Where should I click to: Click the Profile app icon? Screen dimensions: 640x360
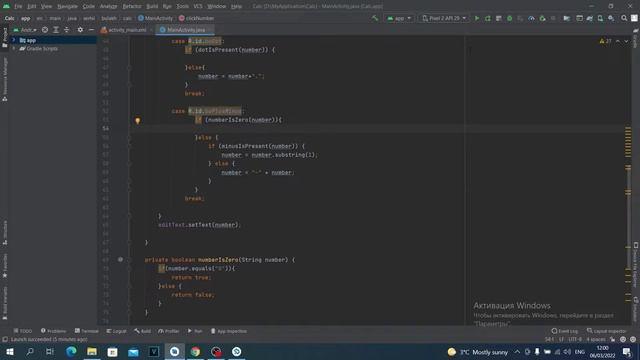tap(531, 18)
